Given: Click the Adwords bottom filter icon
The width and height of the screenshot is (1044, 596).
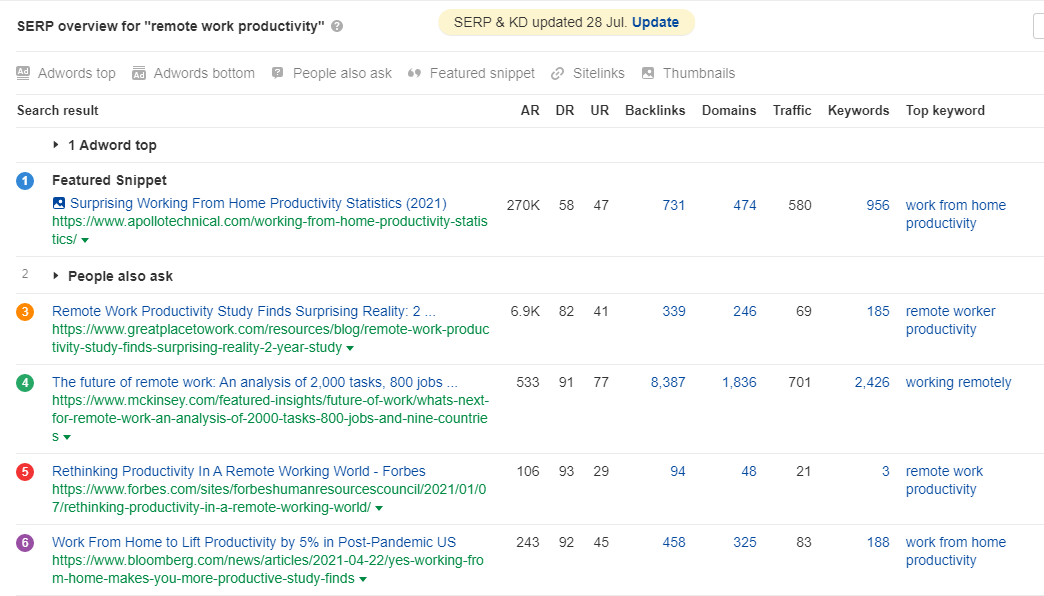Looking at the screenshot, I should tap(139, 73).
